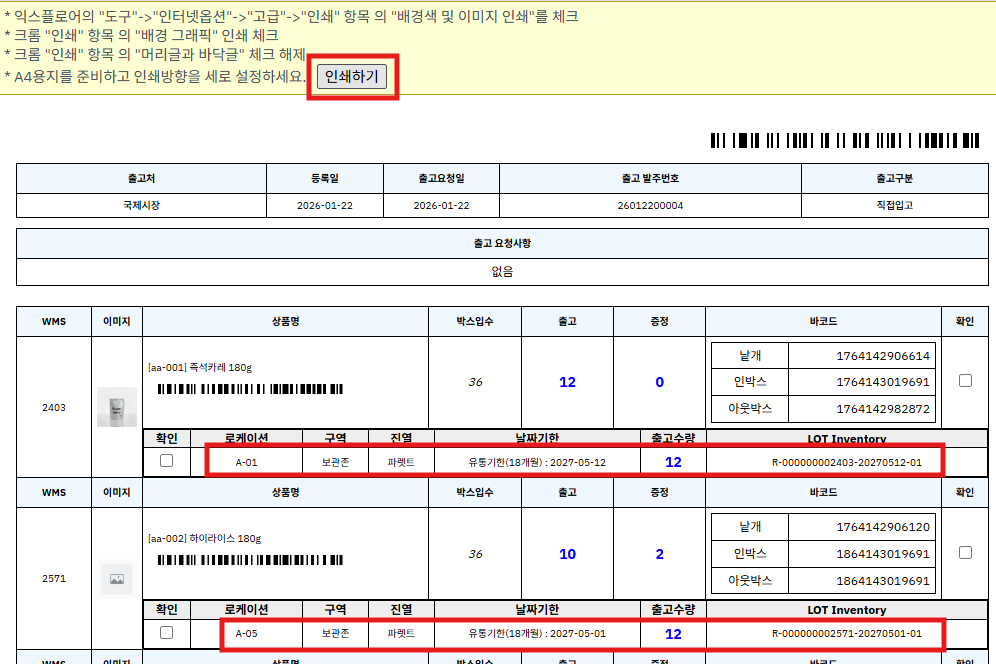996x664 pixels.
Task: Select the 출고 quantity 10
Action: coord(567,554)
